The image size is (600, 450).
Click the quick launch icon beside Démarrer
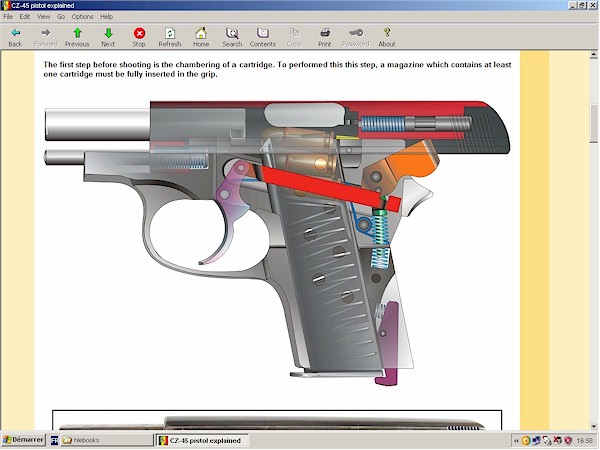[x=54, y=440]
